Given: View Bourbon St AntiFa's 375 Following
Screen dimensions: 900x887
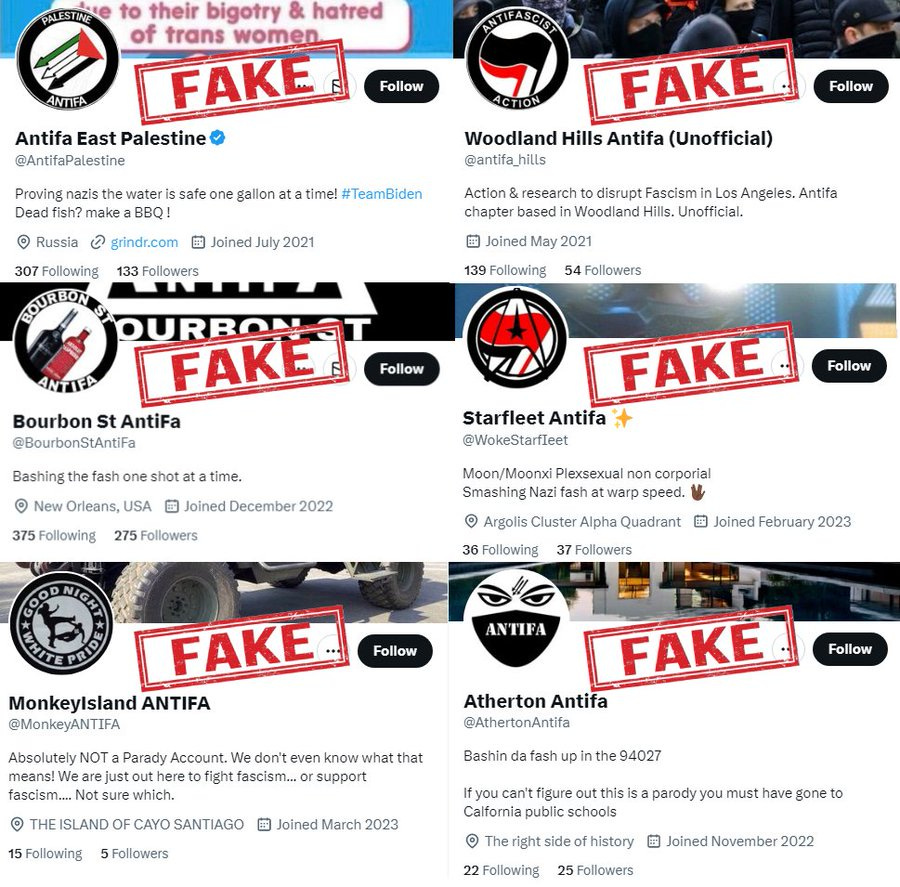Looking at the screenshot, I should 54,536.
